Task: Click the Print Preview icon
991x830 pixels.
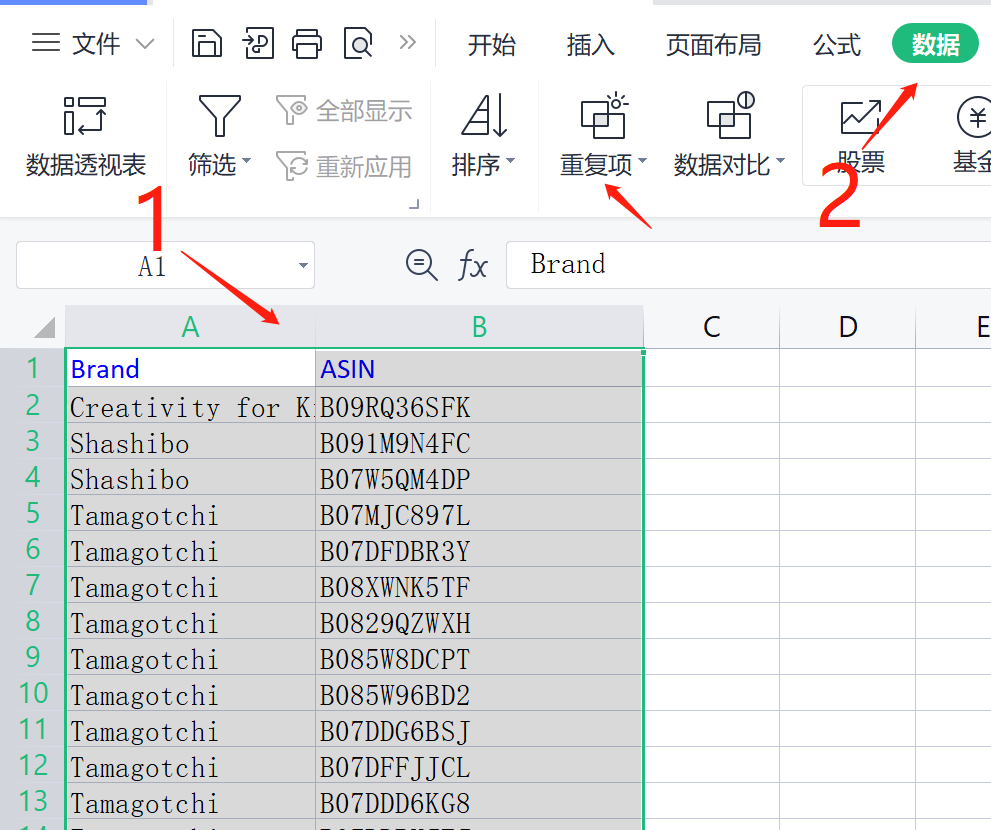Action: (358, 44)
